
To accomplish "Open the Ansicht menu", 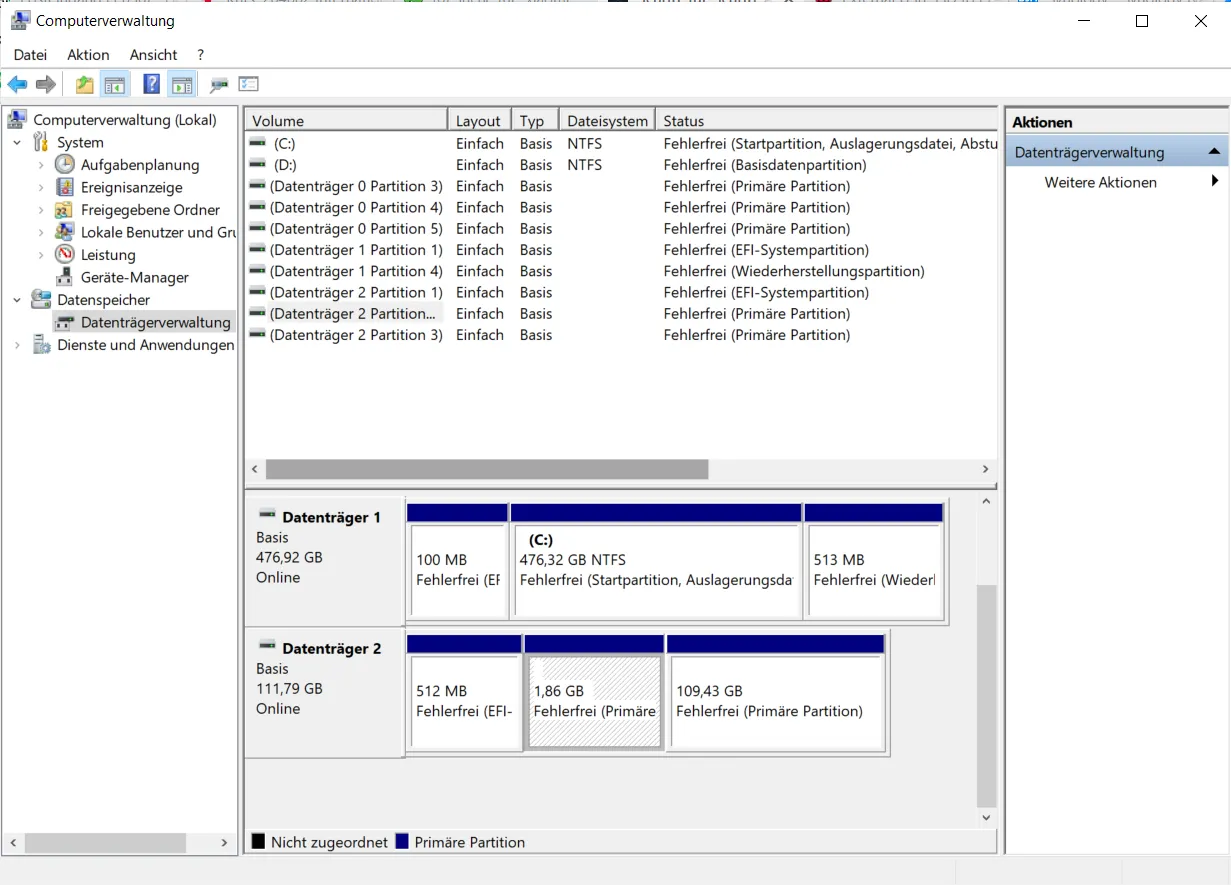I will click(153, 55).
